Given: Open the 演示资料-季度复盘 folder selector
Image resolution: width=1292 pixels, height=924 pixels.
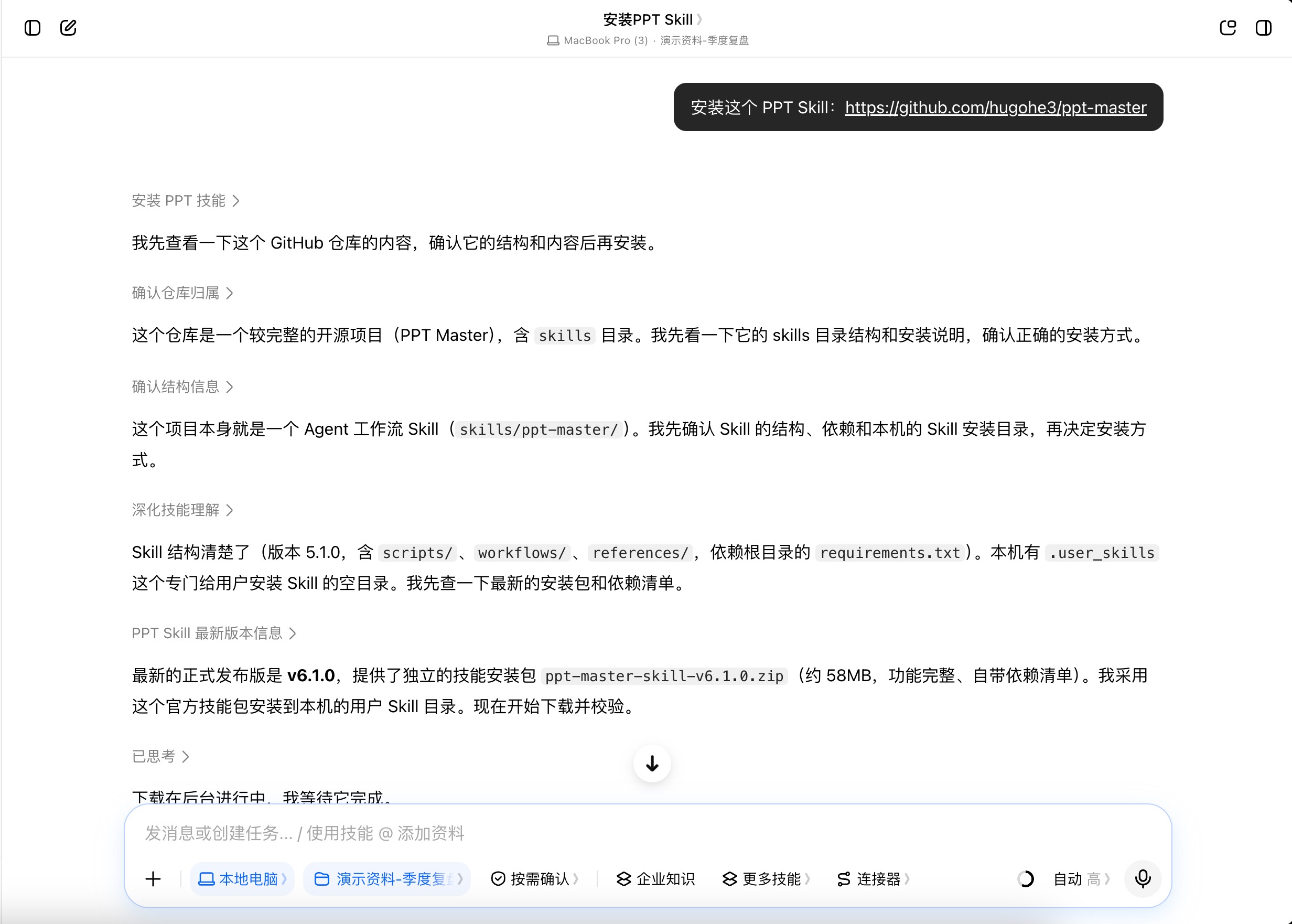Looking at the screenshot, I should point(387,879).
